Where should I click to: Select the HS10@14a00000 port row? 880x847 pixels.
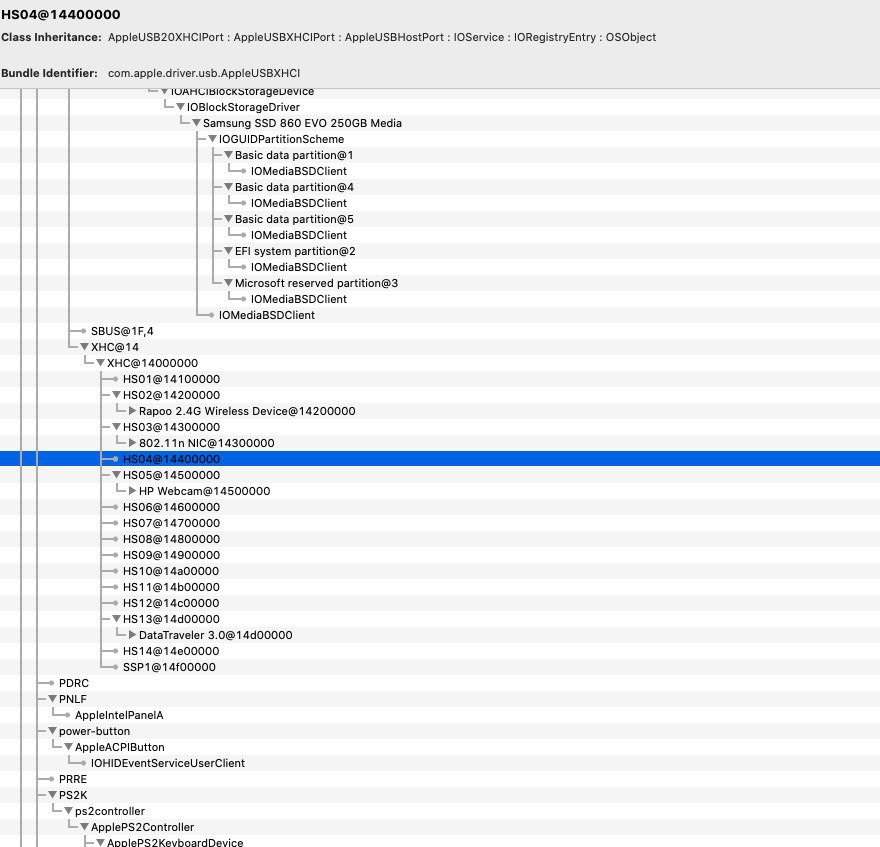pyautogui.click(x=440, y=571)
